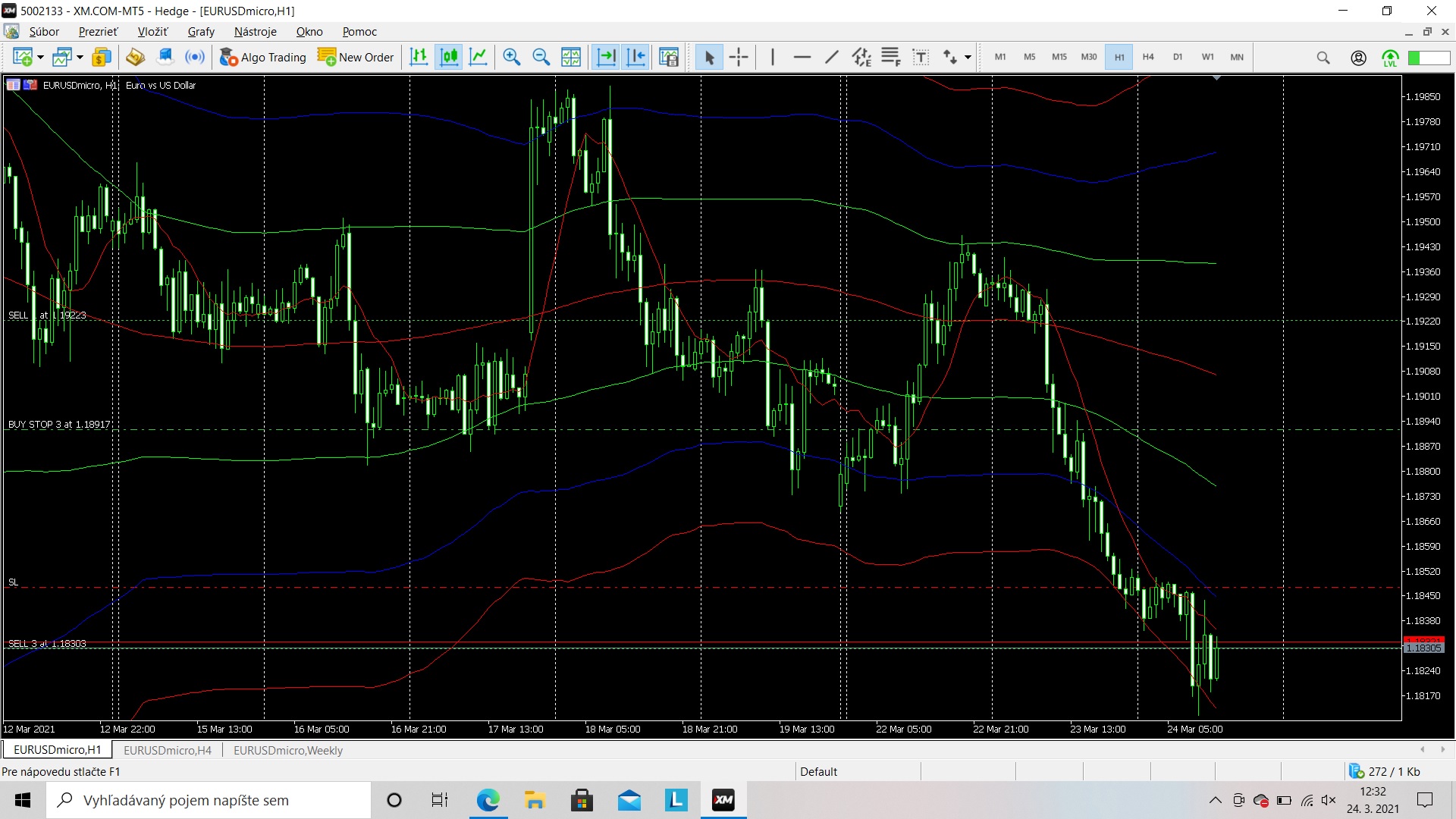Select the Fibonacci retracement tool
Viewport: 1456px width, 819px height.
pyautogui.click(x=890, y=57)
